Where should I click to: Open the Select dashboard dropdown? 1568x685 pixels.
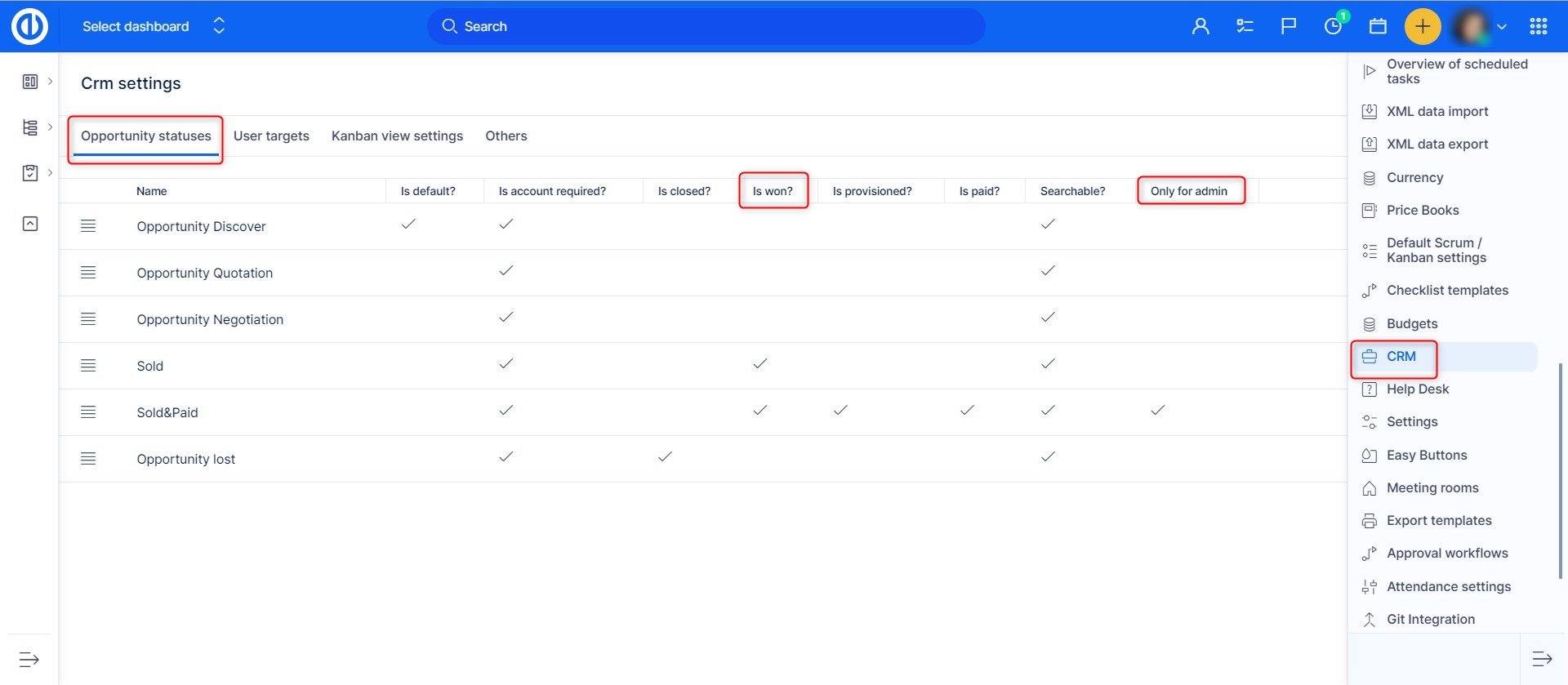click(x=153, y=26)
